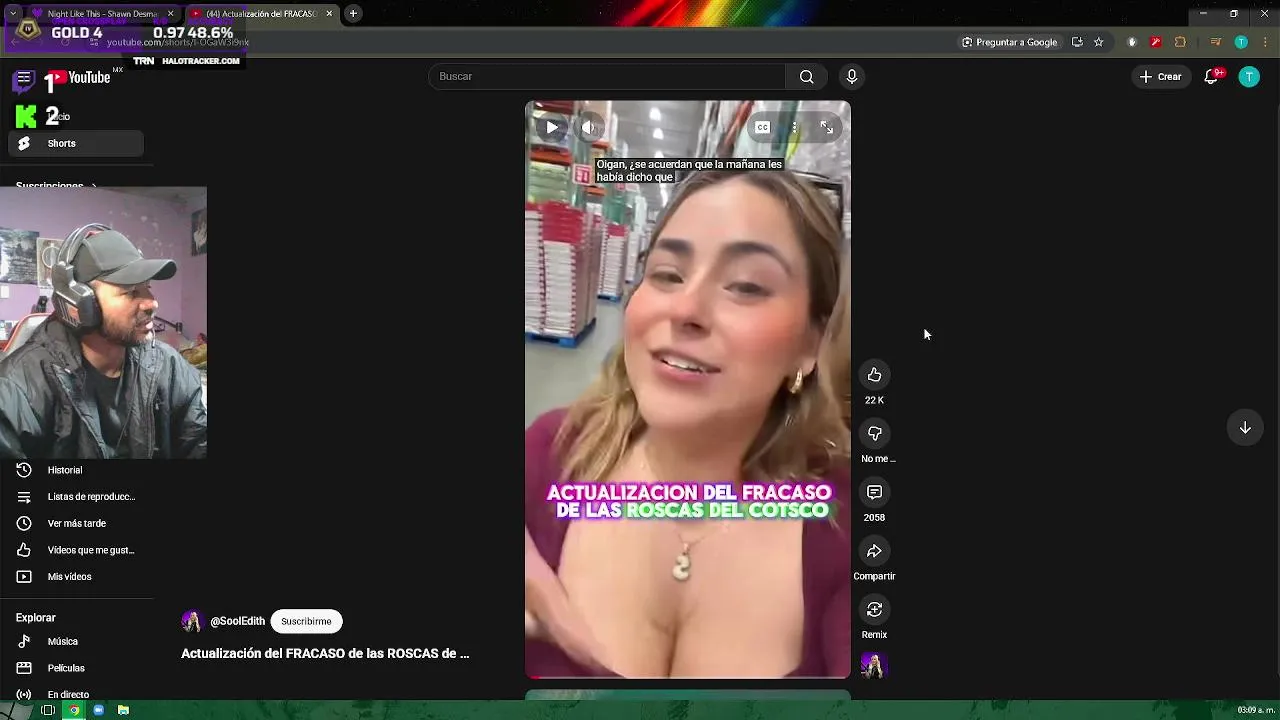Open the Short's title text

[x=325, y=653]
